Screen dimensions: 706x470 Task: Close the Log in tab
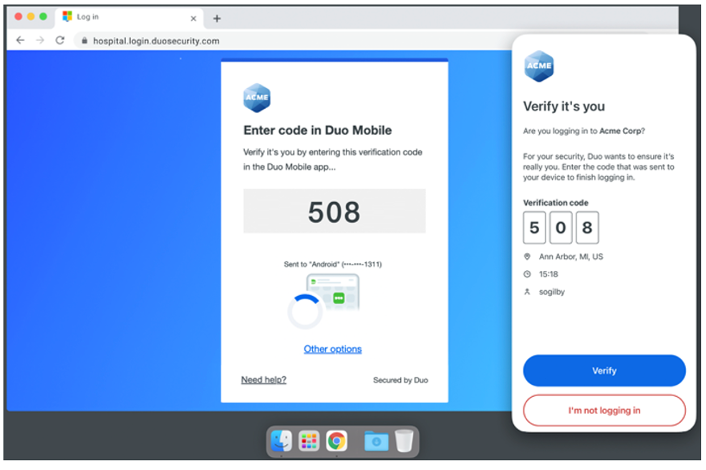tap(193, 18)
